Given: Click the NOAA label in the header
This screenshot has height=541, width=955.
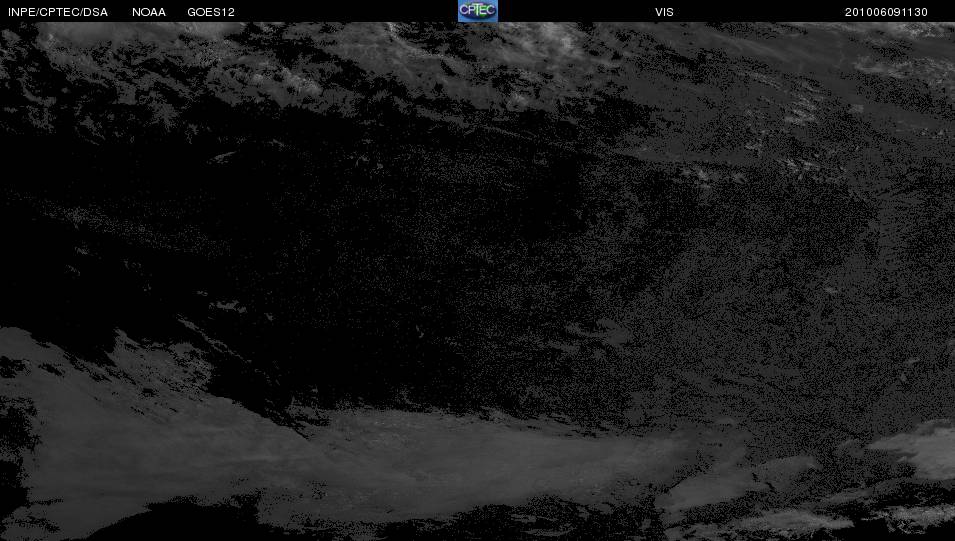Looking at the screenshot, I should point(149,12).
